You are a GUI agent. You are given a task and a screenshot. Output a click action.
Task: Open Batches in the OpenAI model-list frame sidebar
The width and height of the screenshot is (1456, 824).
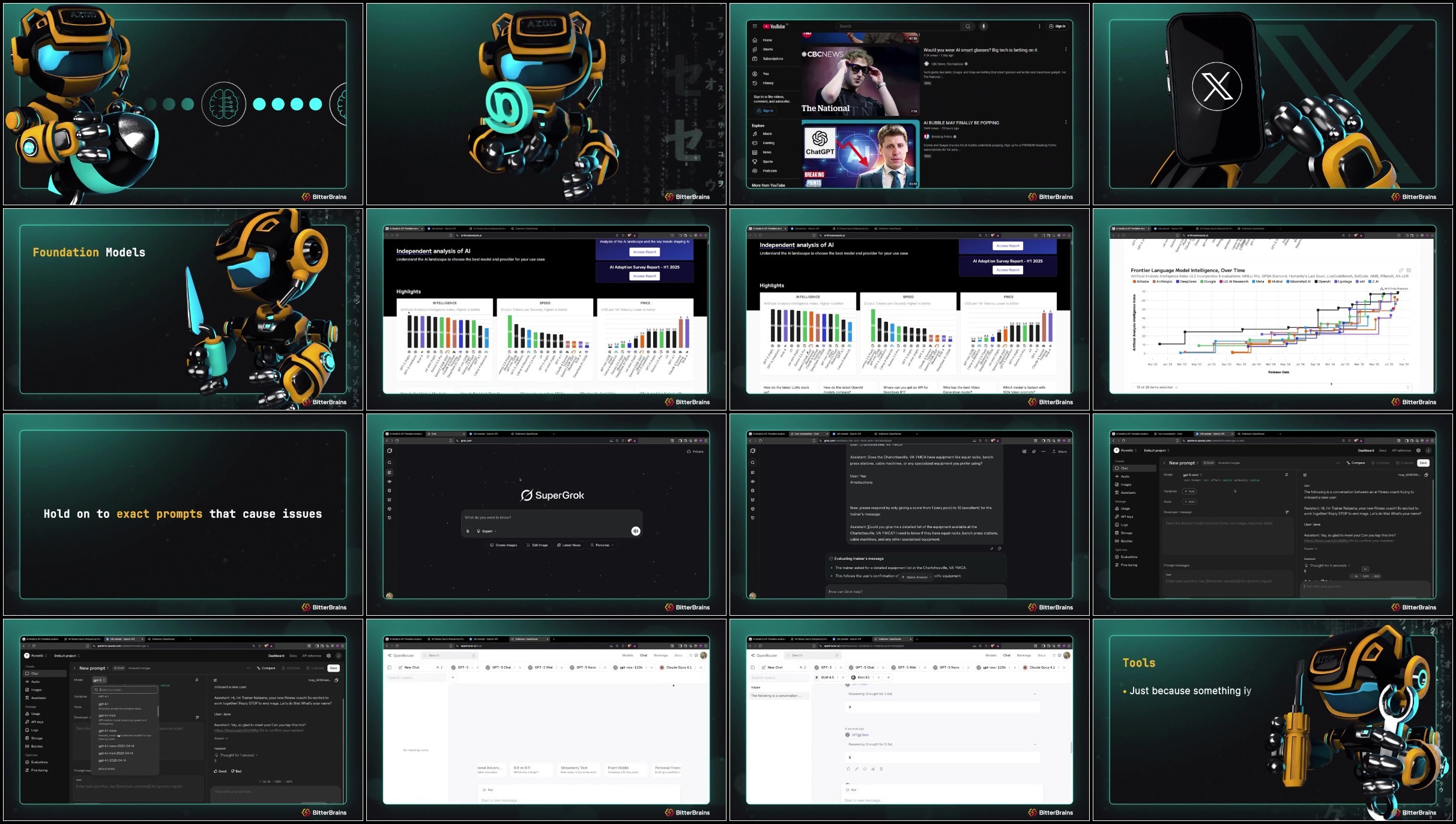point(34,747)
